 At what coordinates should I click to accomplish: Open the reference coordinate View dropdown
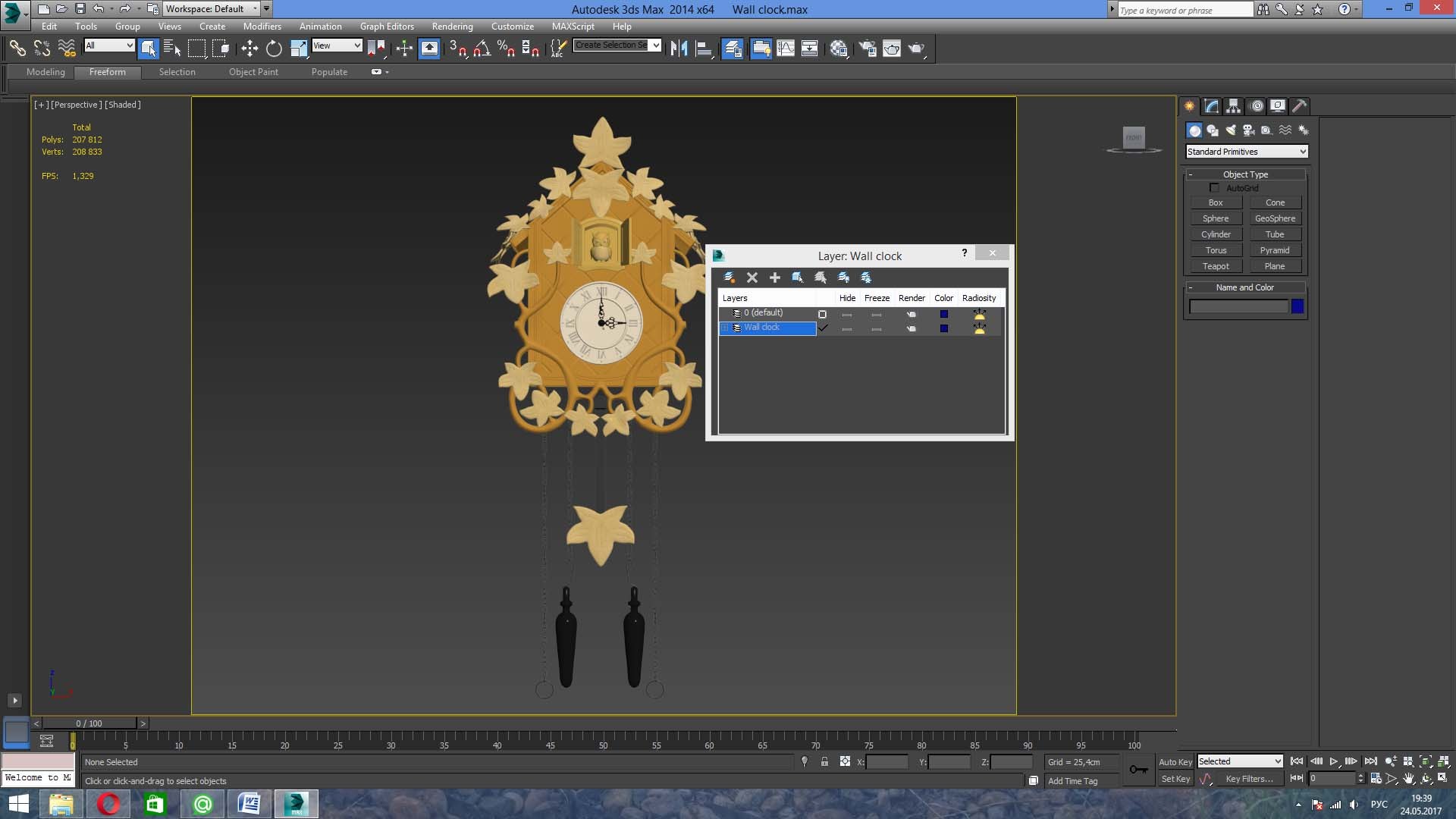tap(337, 45)
